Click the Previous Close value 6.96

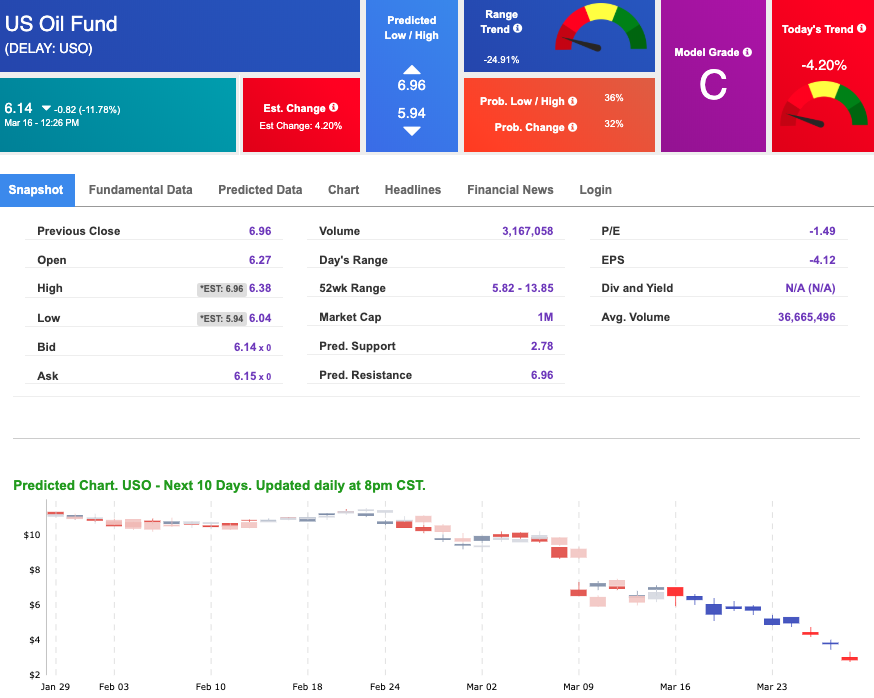[x=260, y=231]
